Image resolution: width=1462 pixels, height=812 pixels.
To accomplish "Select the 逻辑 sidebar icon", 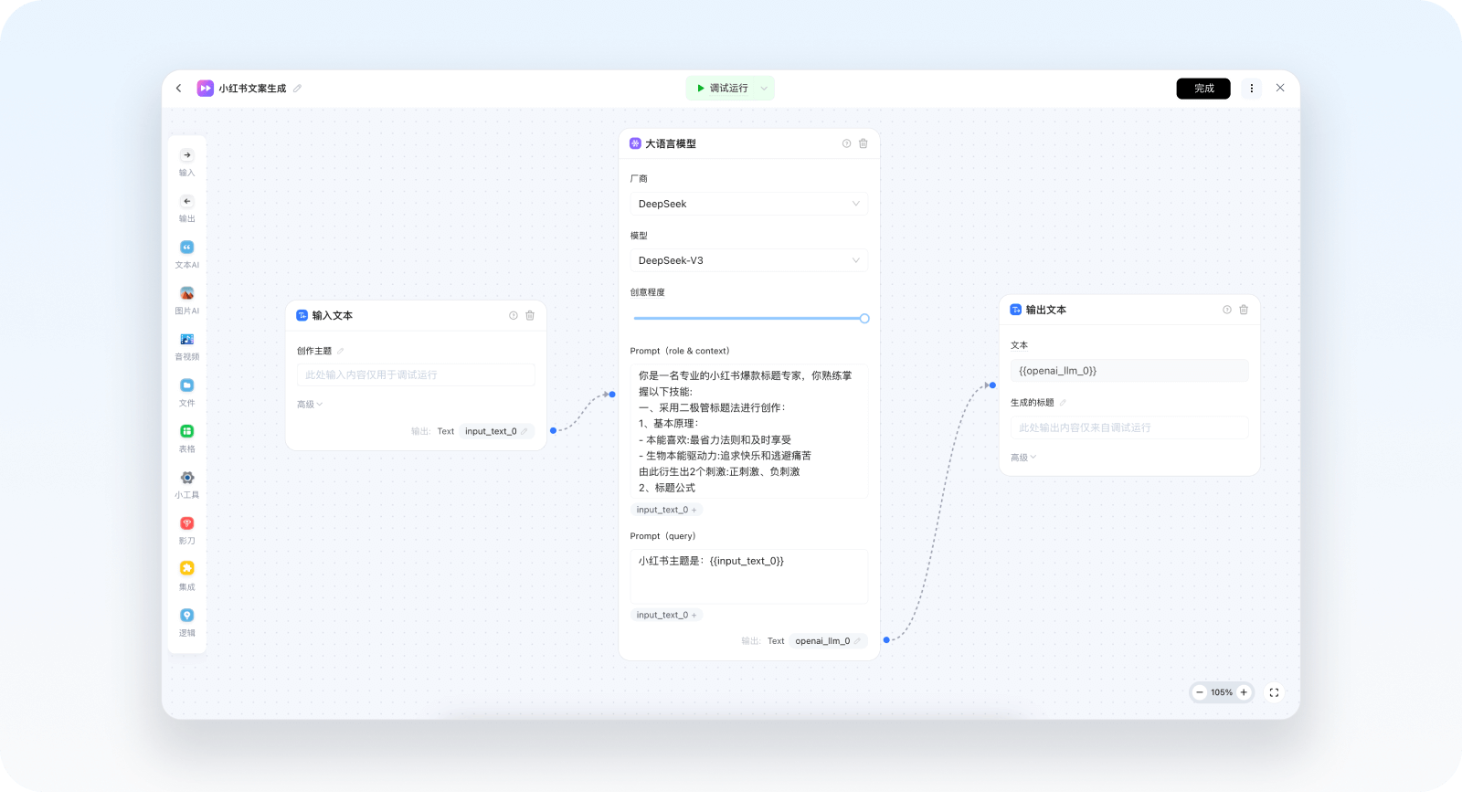I will pyautogui.click(x=186, y=616).
